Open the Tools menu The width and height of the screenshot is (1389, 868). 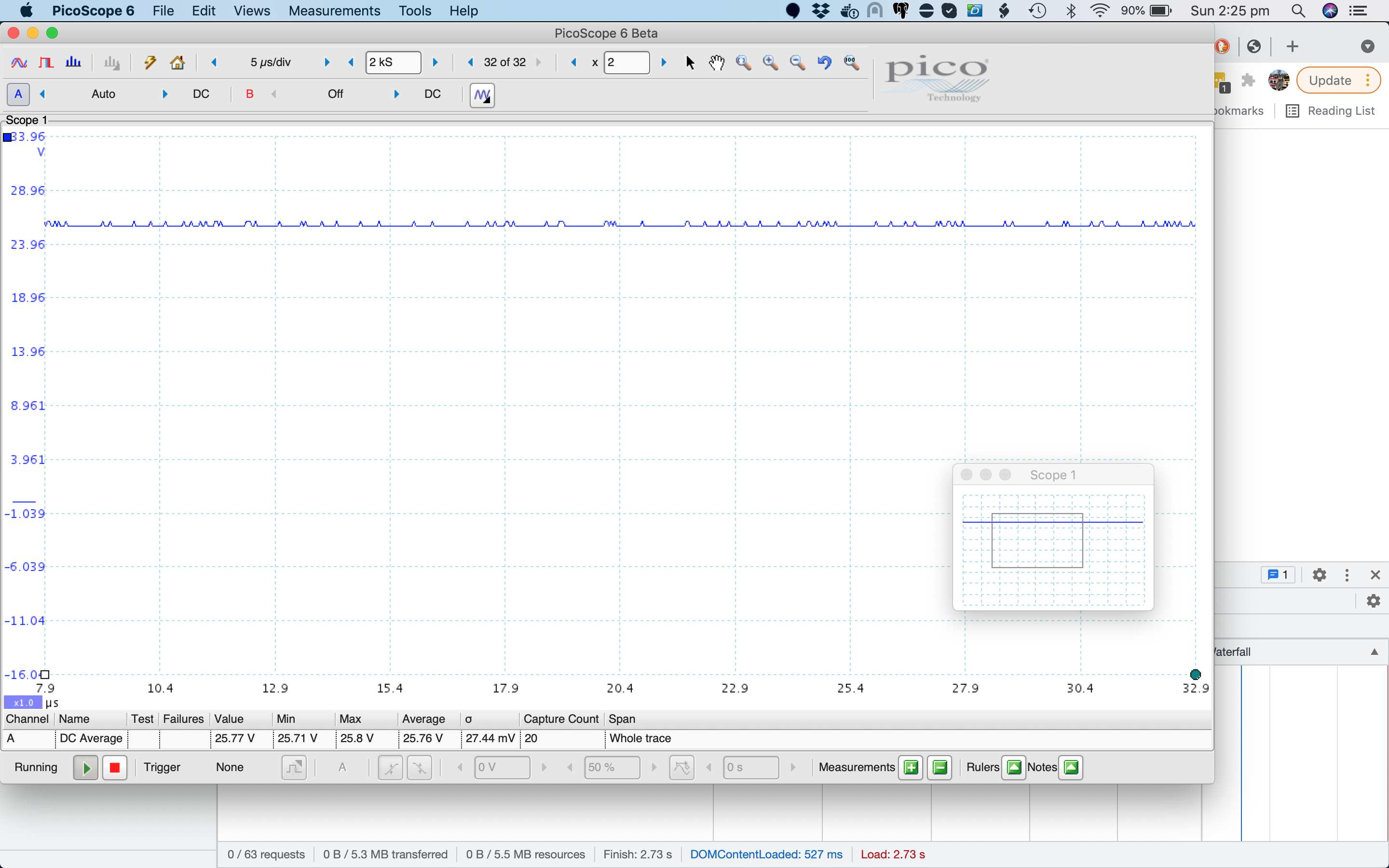tap(415, 11)
